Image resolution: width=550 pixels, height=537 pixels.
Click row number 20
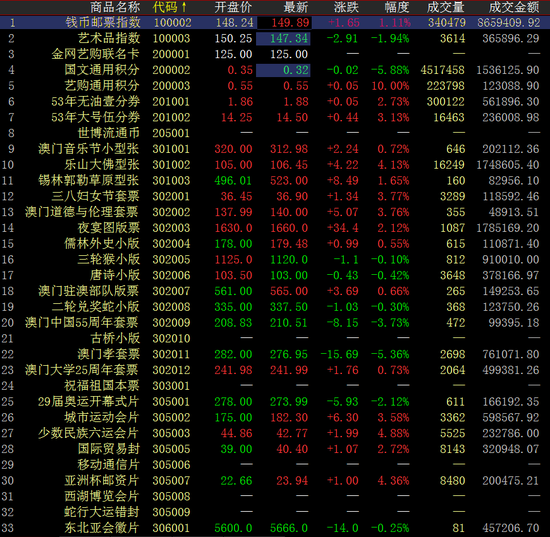point(7,323)
